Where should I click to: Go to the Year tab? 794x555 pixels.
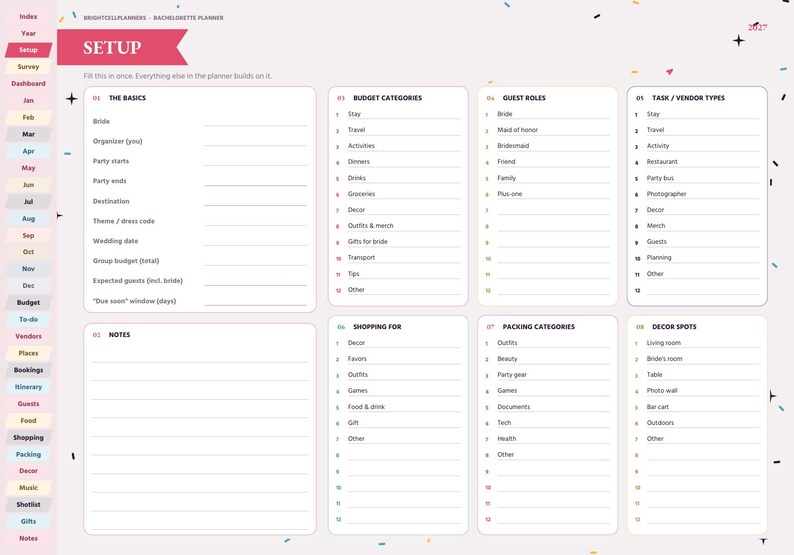(x=28, y=33)
